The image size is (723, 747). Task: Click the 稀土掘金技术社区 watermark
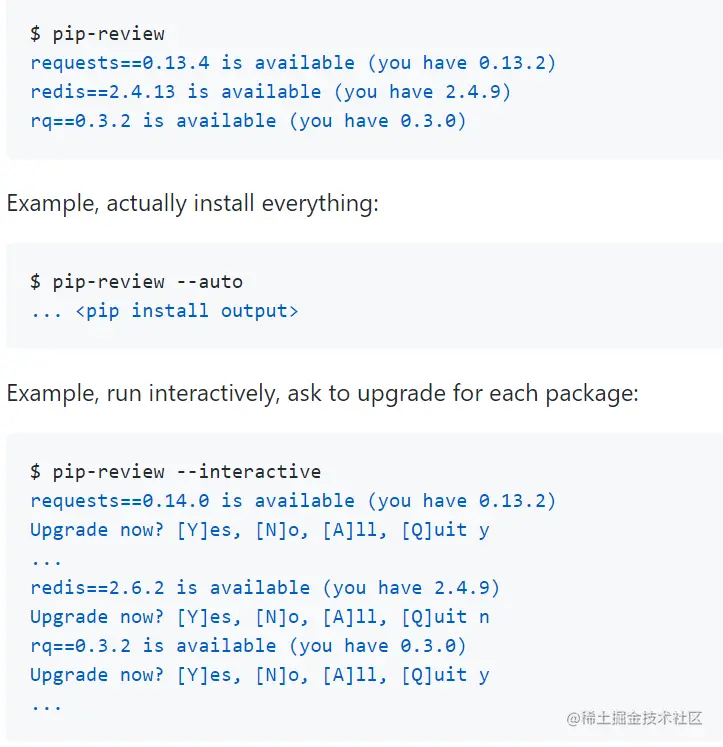point(634,717)
